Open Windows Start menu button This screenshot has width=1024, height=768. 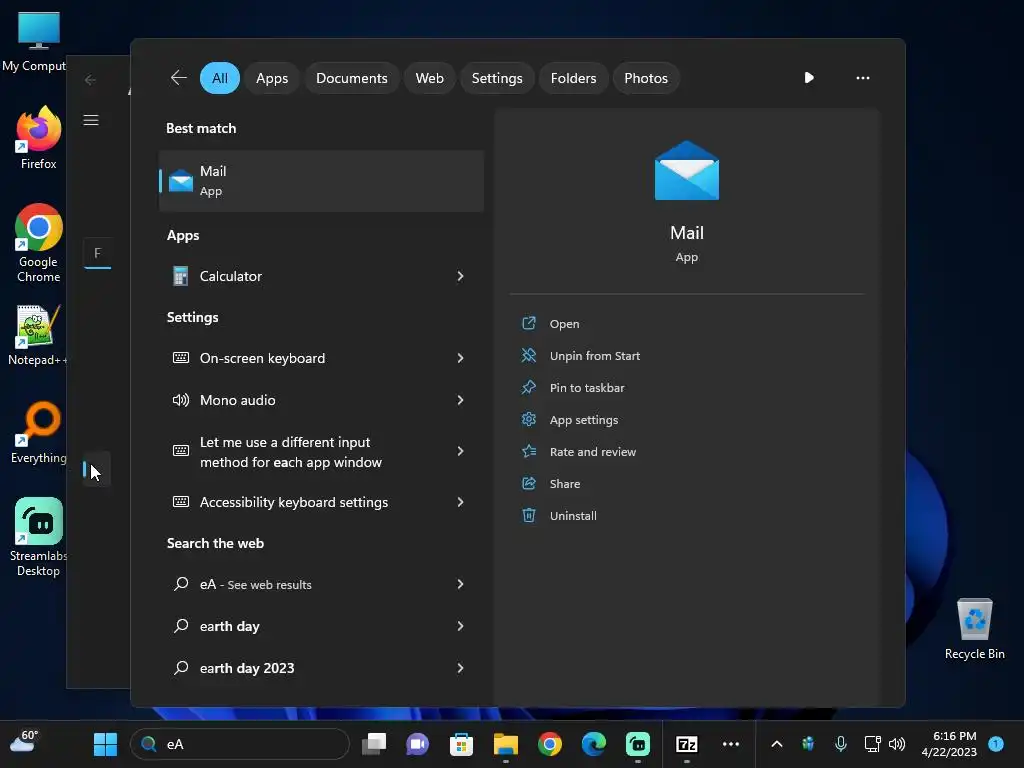click(x=105, y=744)
